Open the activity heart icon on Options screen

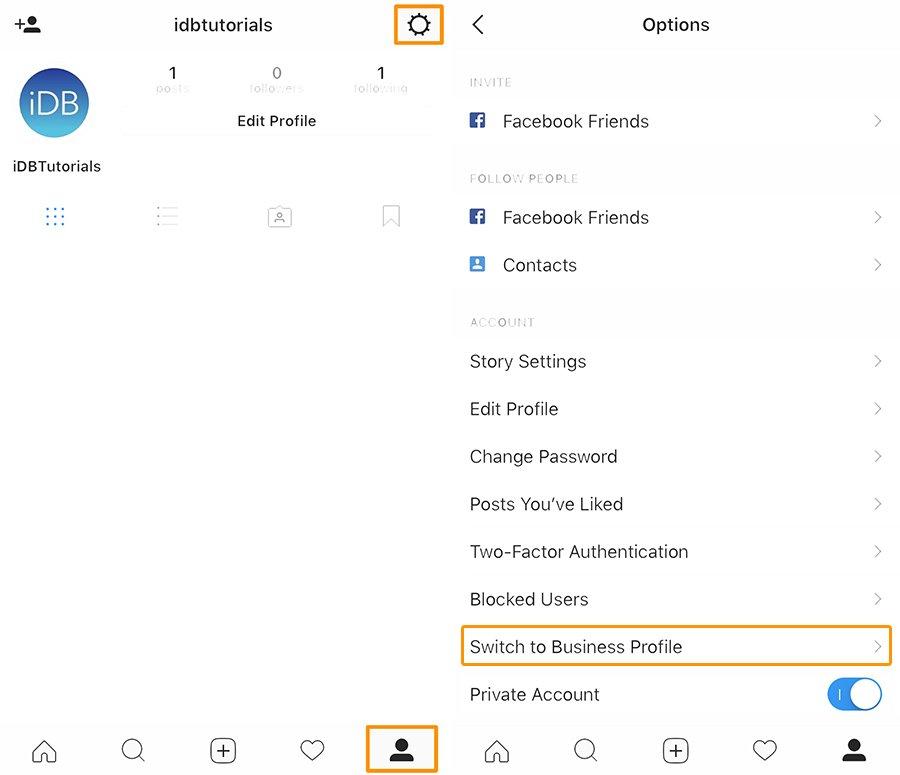(x=765, y=750)
